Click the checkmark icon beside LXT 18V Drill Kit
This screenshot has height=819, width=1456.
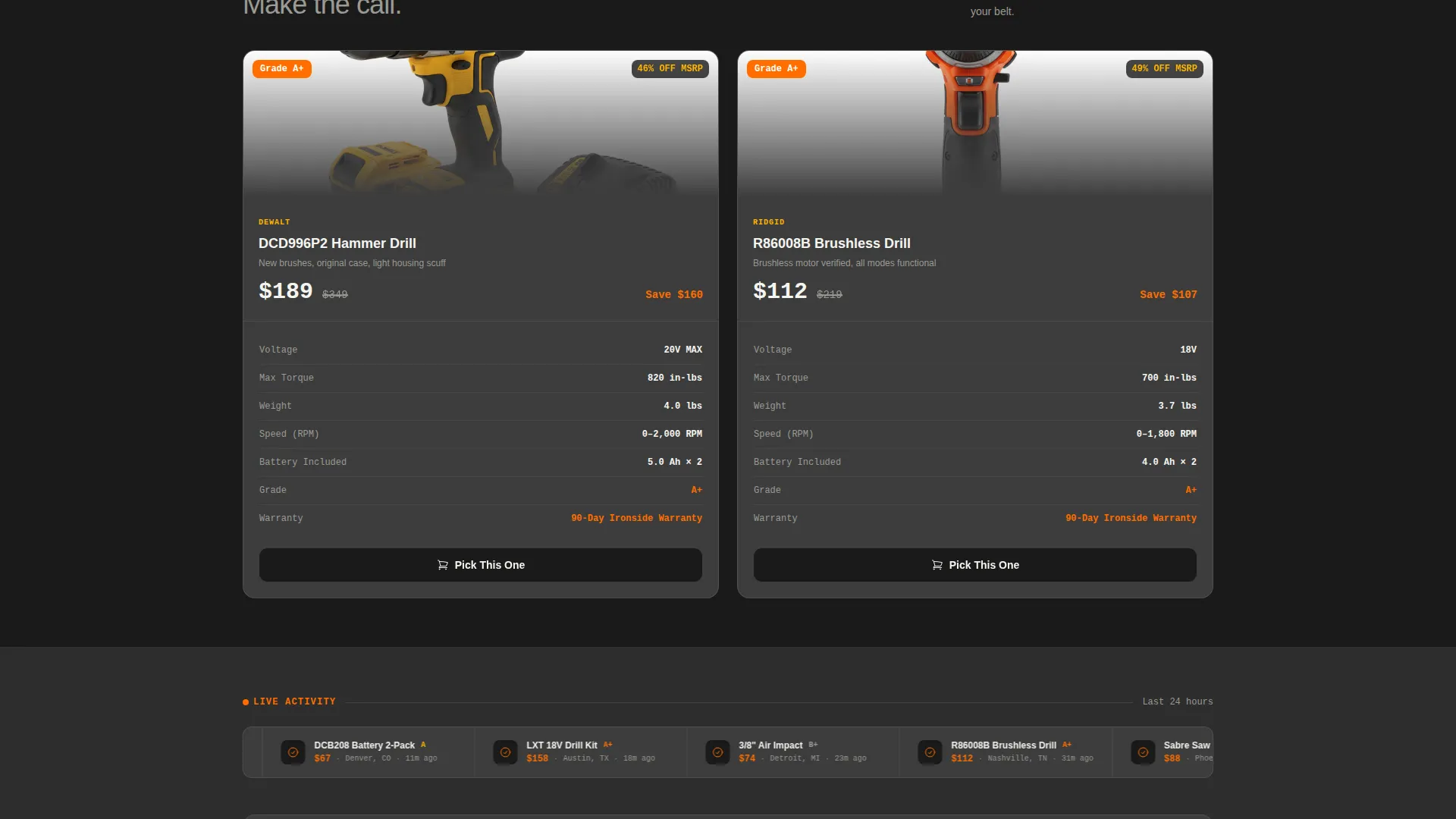click(x=505, y=752)
